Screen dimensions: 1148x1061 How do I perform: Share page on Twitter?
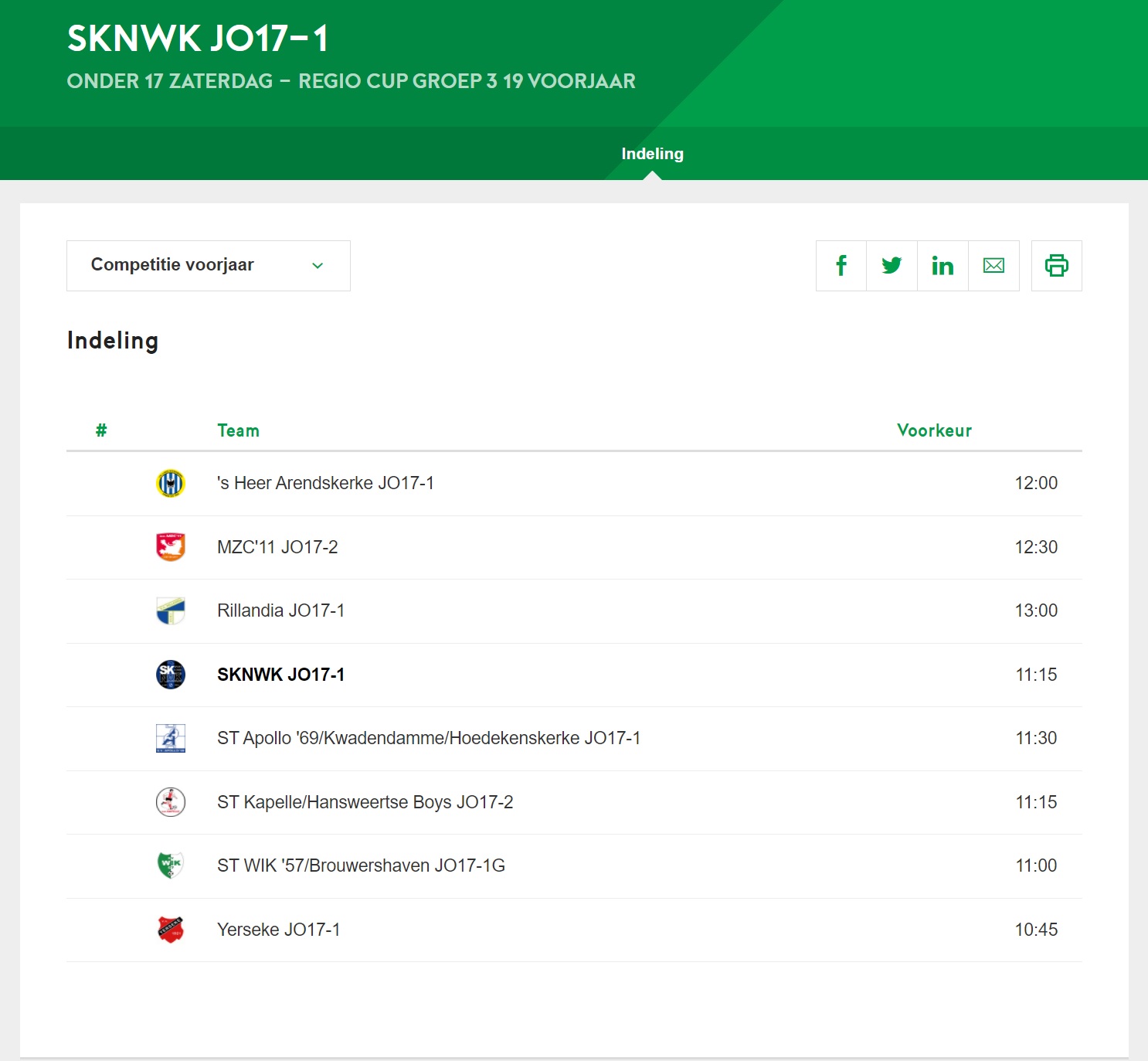tap(892, 266)
